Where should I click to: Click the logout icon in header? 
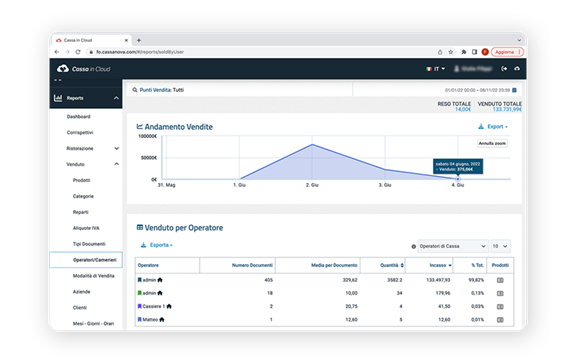coord(504,69)
